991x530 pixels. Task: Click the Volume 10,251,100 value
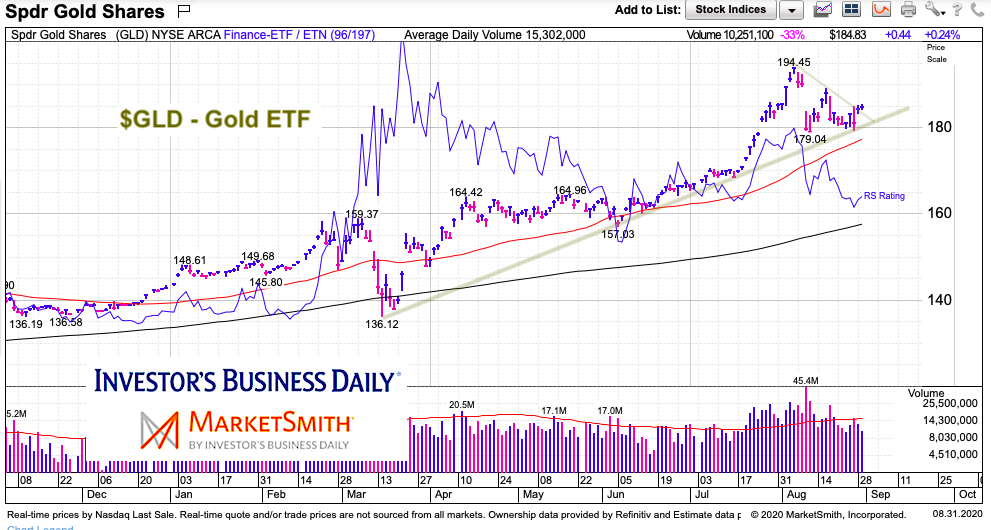[729, 35]
